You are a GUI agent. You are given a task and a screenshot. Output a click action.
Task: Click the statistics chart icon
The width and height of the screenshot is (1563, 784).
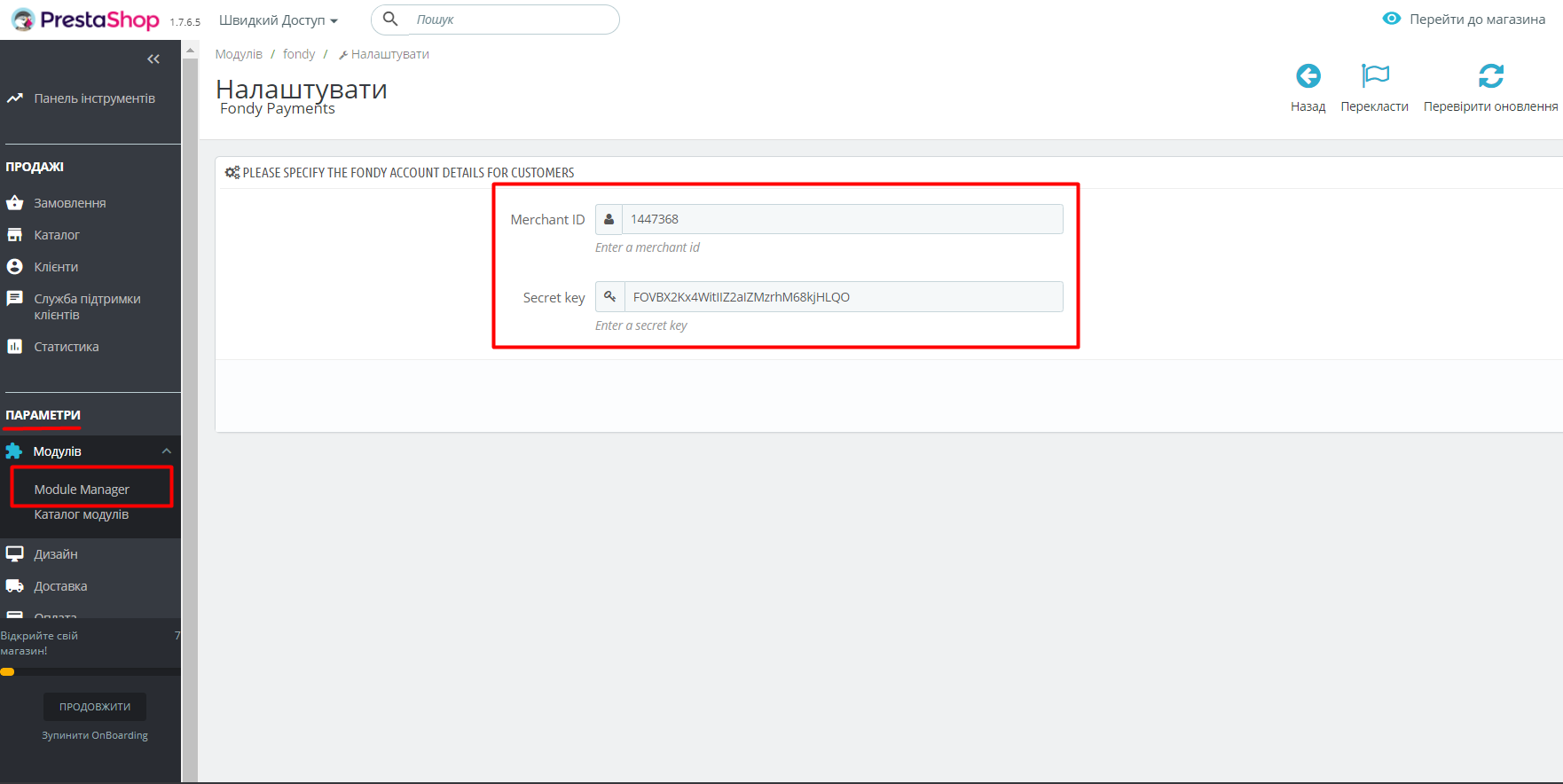14,347
